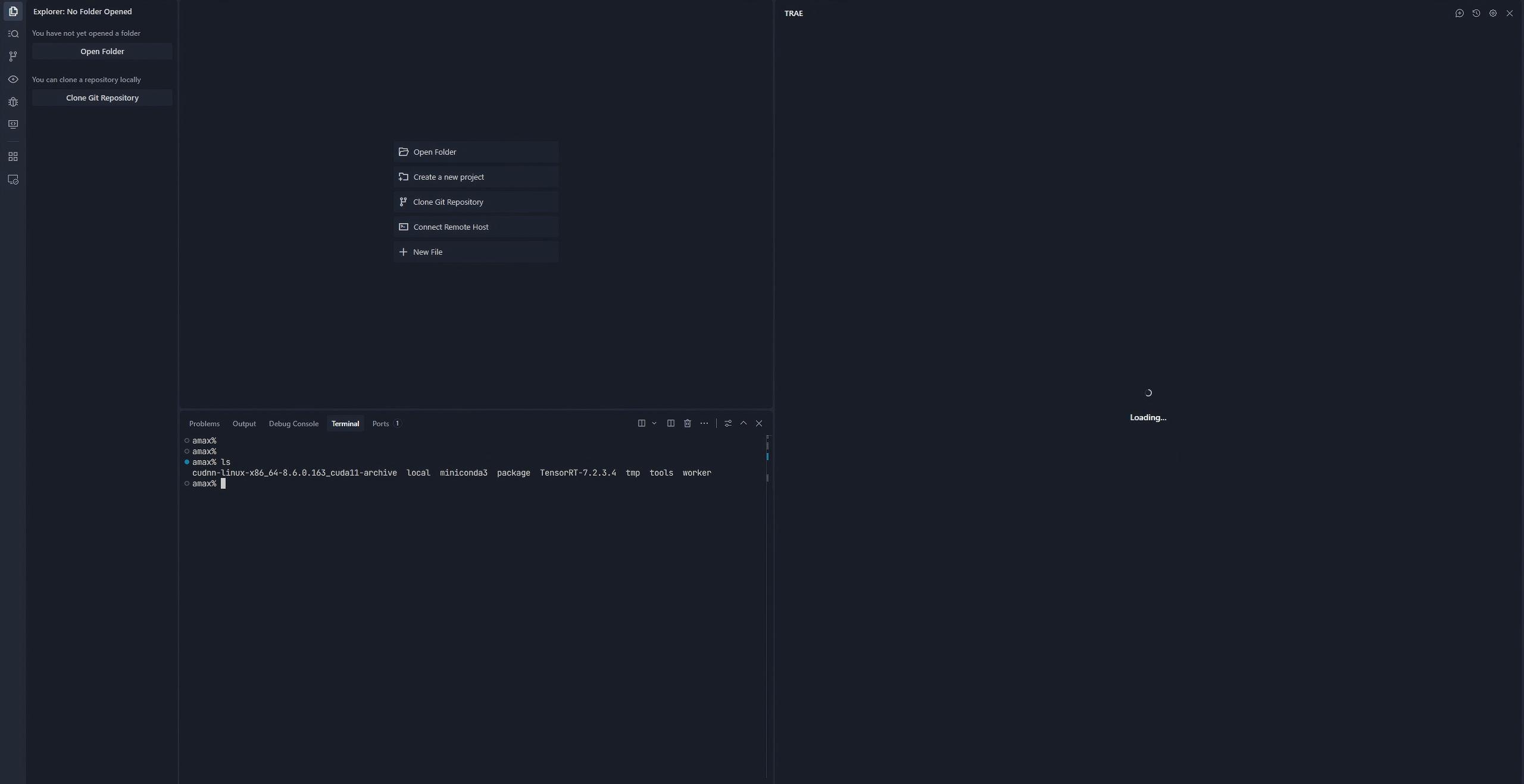This screenshot has height=784, width=1524.
Task: Open TRAE settings via gear icon
Action: point(1493,13)
